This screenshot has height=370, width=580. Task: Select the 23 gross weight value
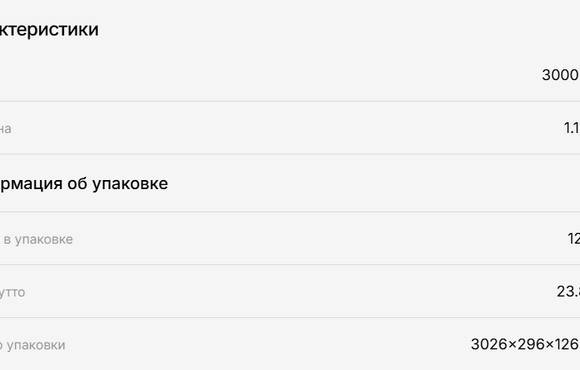pyautogui.click(x=568, y=292)
